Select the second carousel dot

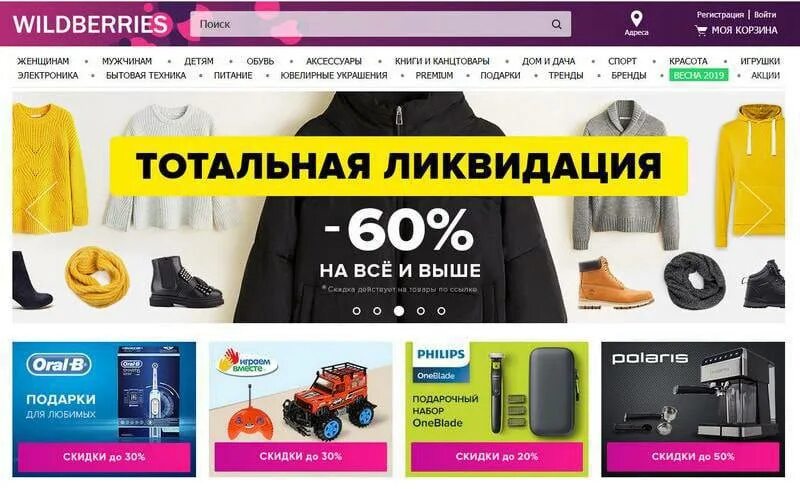point(377,311)
